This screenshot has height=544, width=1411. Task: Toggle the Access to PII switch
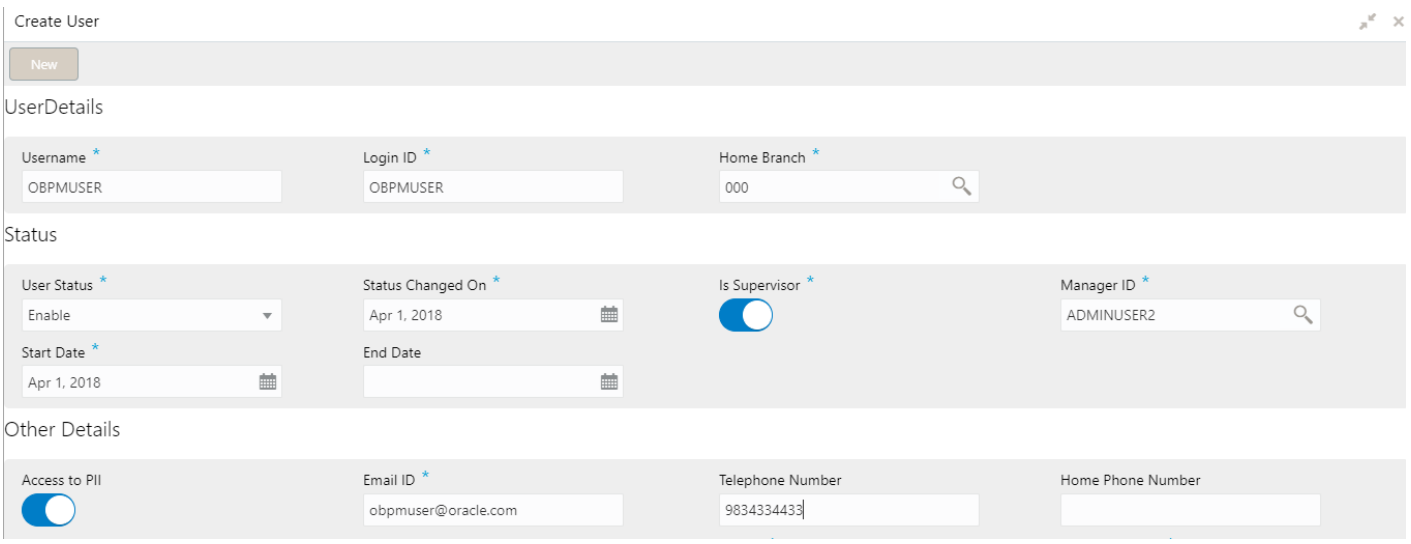click(x=48, y=510)
